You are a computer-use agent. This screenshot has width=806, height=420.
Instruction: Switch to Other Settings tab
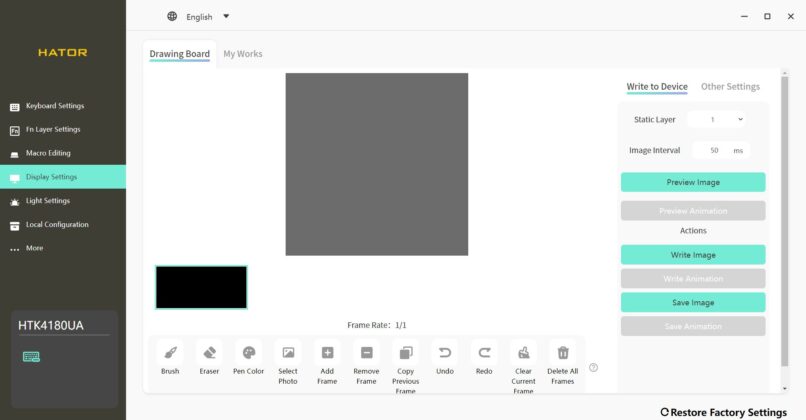pos(730,87)
